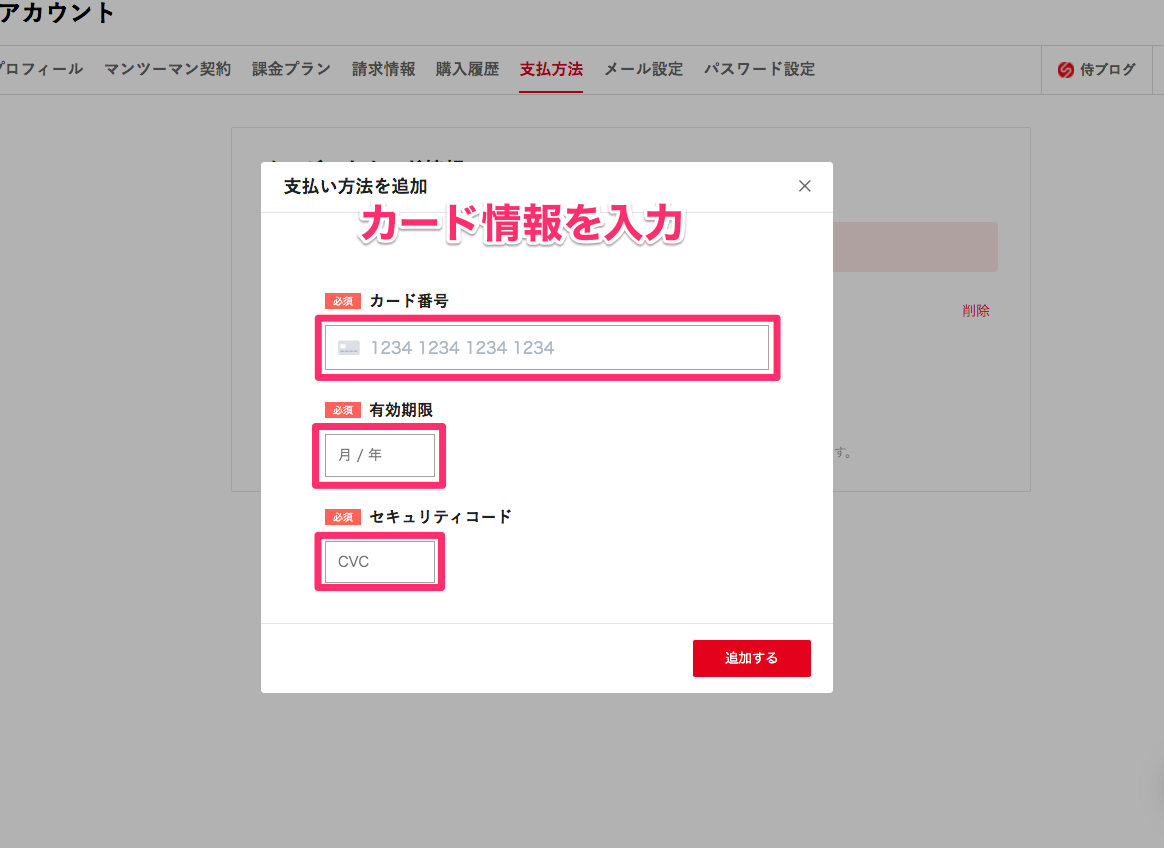This screenshot has height=848, width=1164.
Task: Click the 侍ブログ logo icon
Action: point(1066,70)
